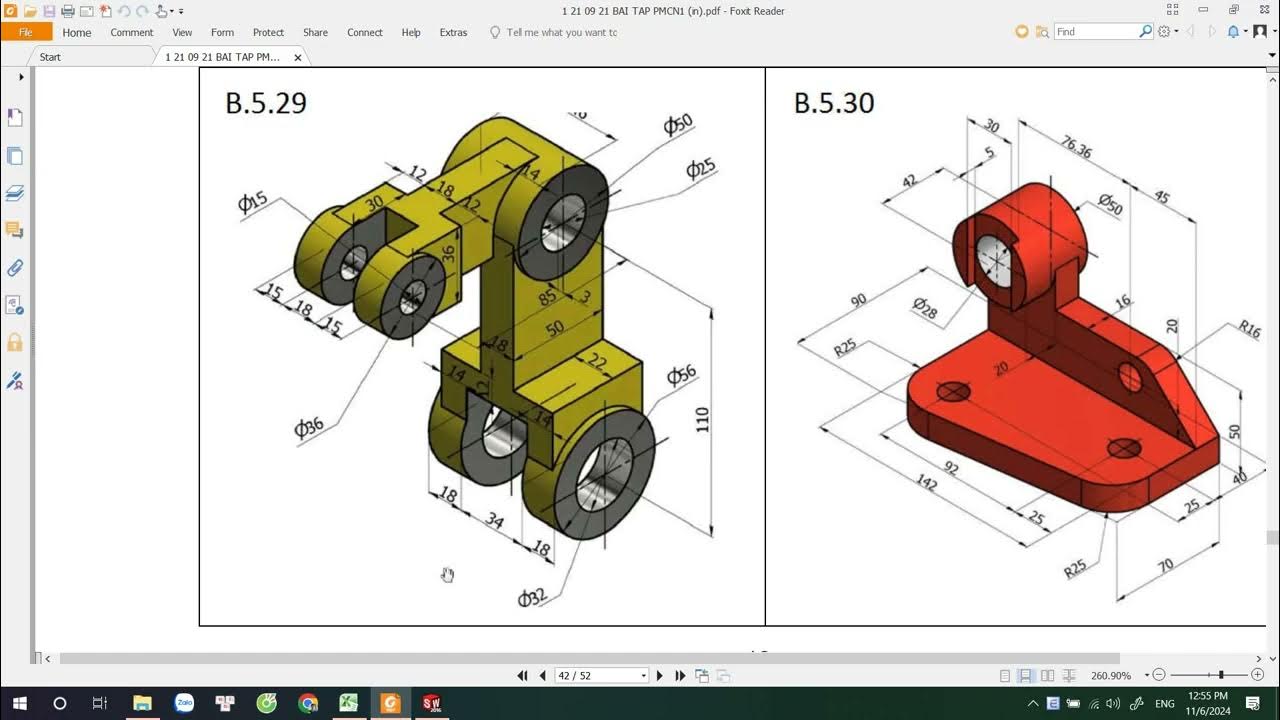The image size is (1280, 720).
Task: Expand the Hand tool dropdown arrow
Action: pyautogui.click(x=172, y=12)
